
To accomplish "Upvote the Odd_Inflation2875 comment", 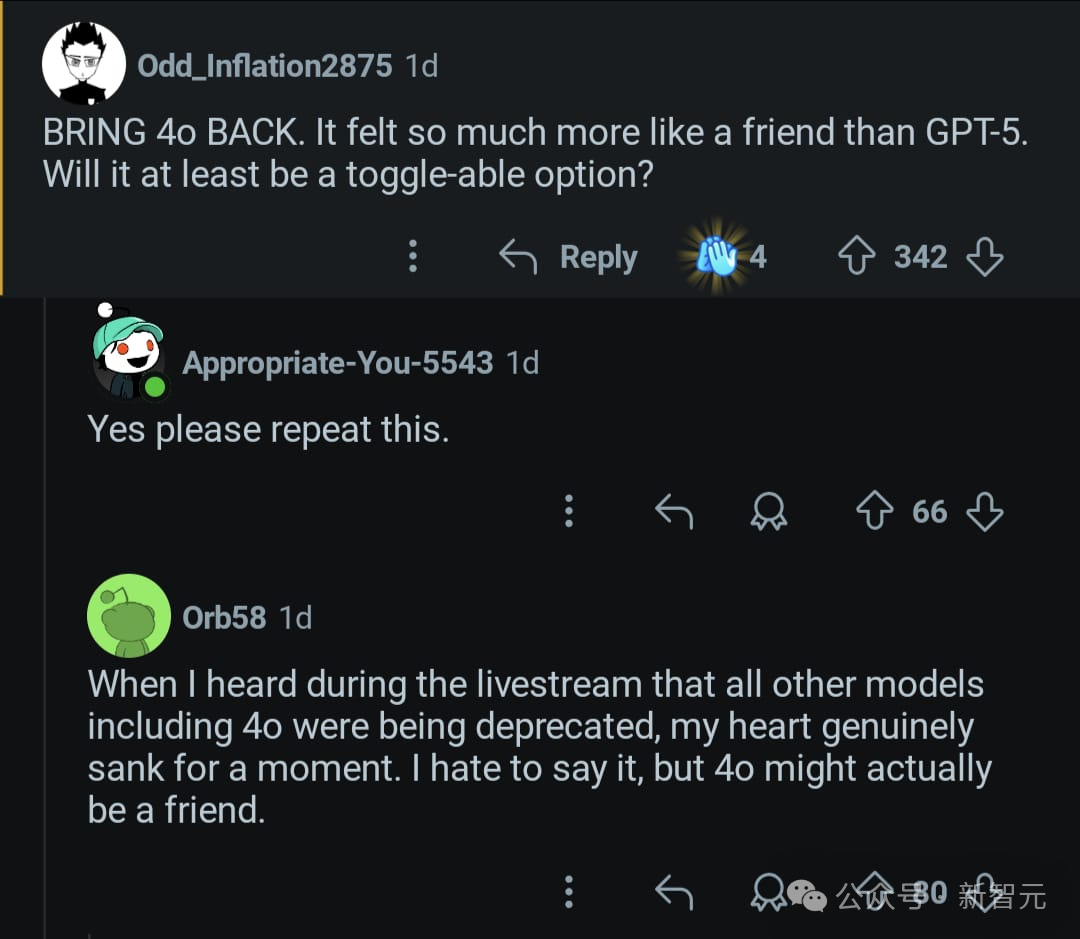I will click(x=855, y=258).
